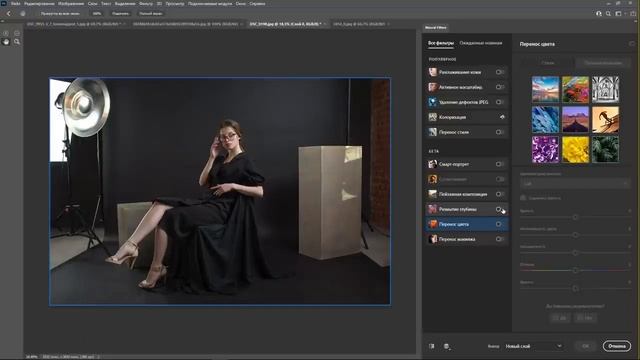Viewport: 640px width, 360px height.
Task: Open the output dropdown showing Новый слой
Action: (533, 346)
